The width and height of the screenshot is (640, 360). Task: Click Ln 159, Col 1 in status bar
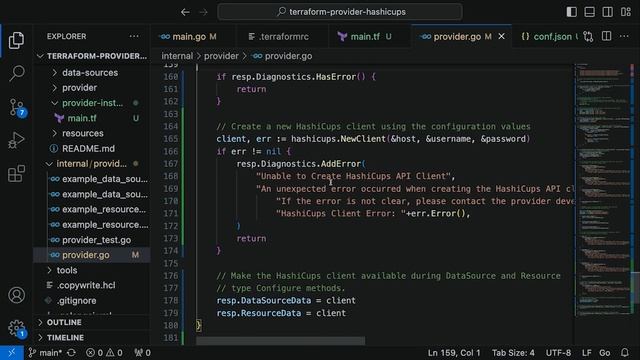click(x=454, y=353)
